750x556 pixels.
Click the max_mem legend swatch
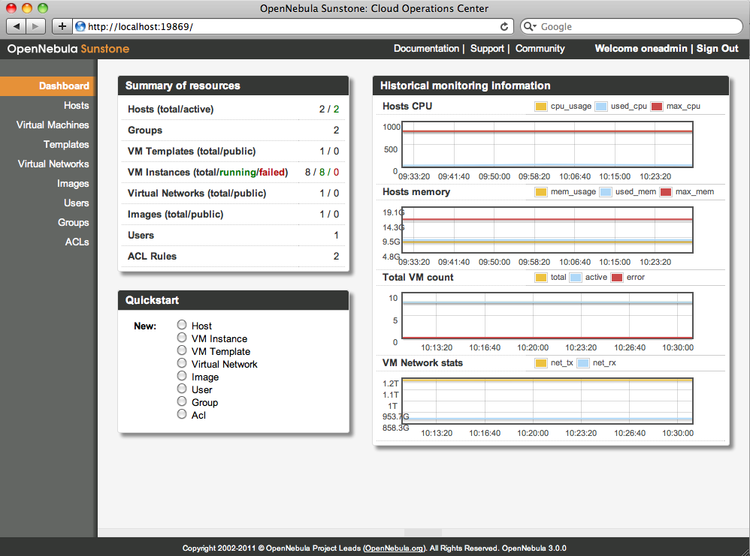[x=666, y=192]
